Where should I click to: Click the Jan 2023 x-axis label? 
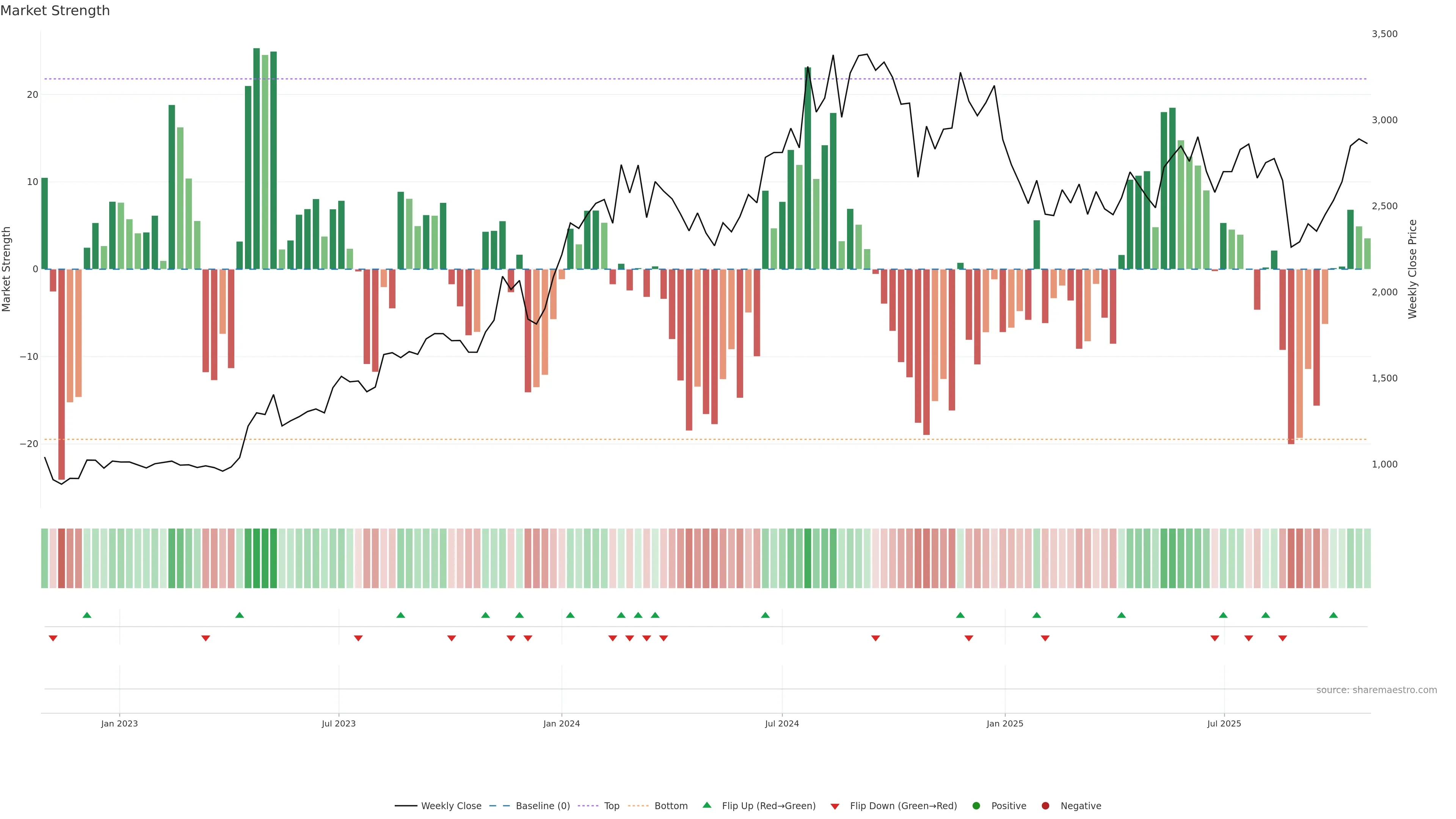click(119, 723)
